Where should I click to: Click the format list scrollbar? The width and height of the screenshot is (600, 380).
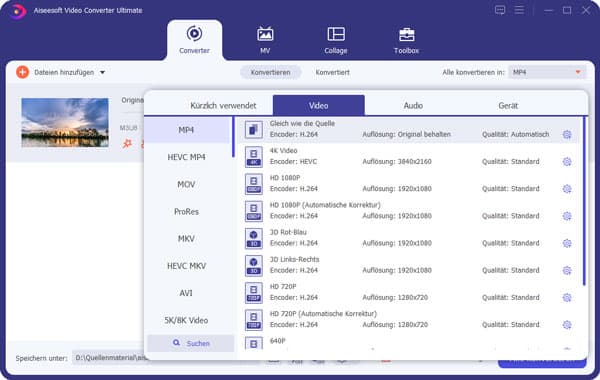(233, 137)
